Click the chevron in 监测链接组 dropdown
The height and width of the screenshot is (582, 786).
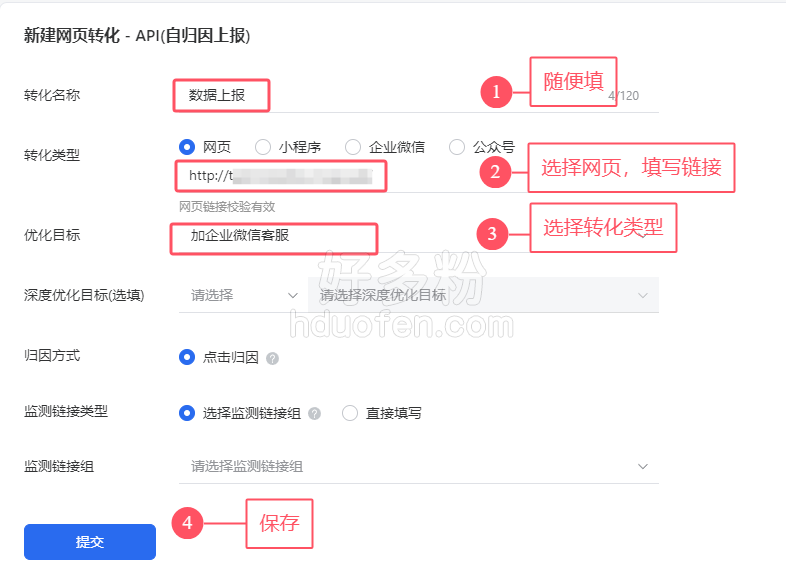[x=643, y=467]
